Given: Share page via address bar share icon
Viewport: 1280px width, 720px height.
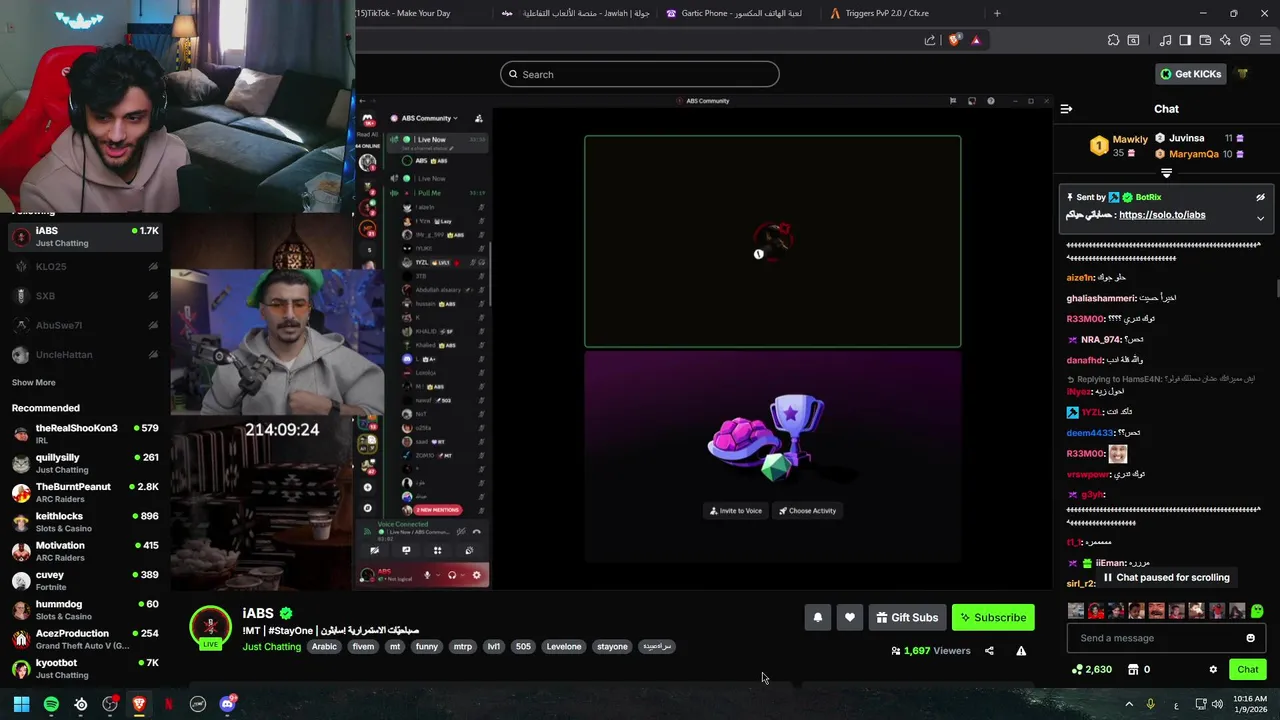Looking at the screenshot, I should [930, 40].
